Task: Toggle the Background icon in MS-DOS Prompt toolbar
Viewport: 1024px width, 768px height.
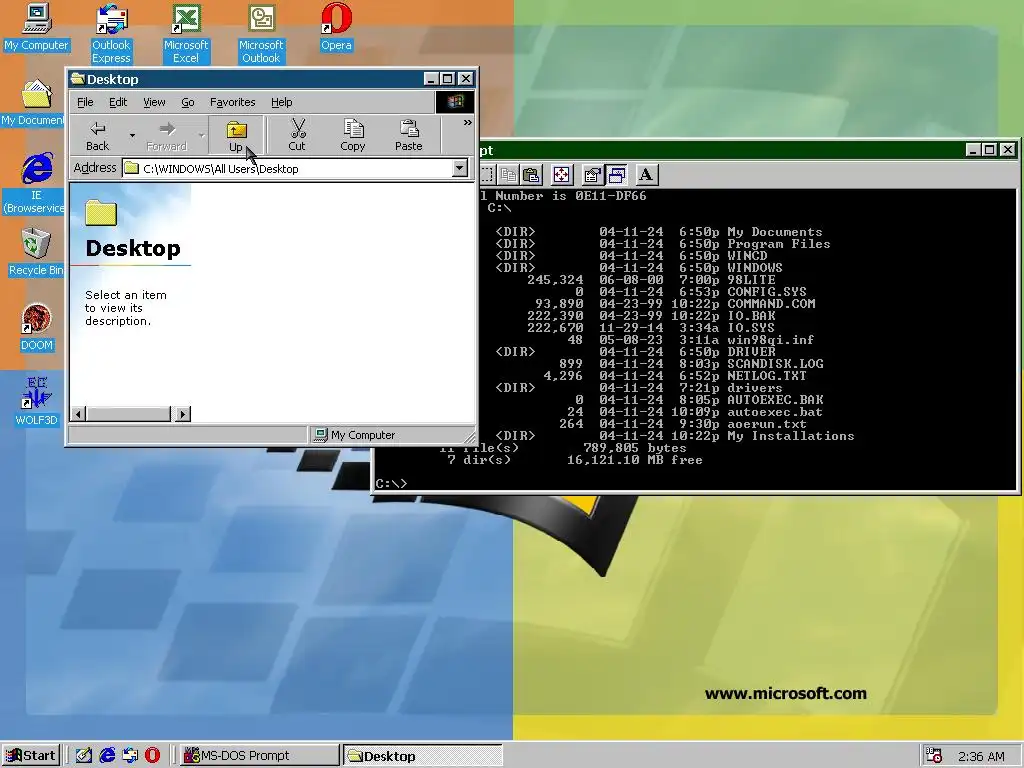Action: [x=616, y=175]
